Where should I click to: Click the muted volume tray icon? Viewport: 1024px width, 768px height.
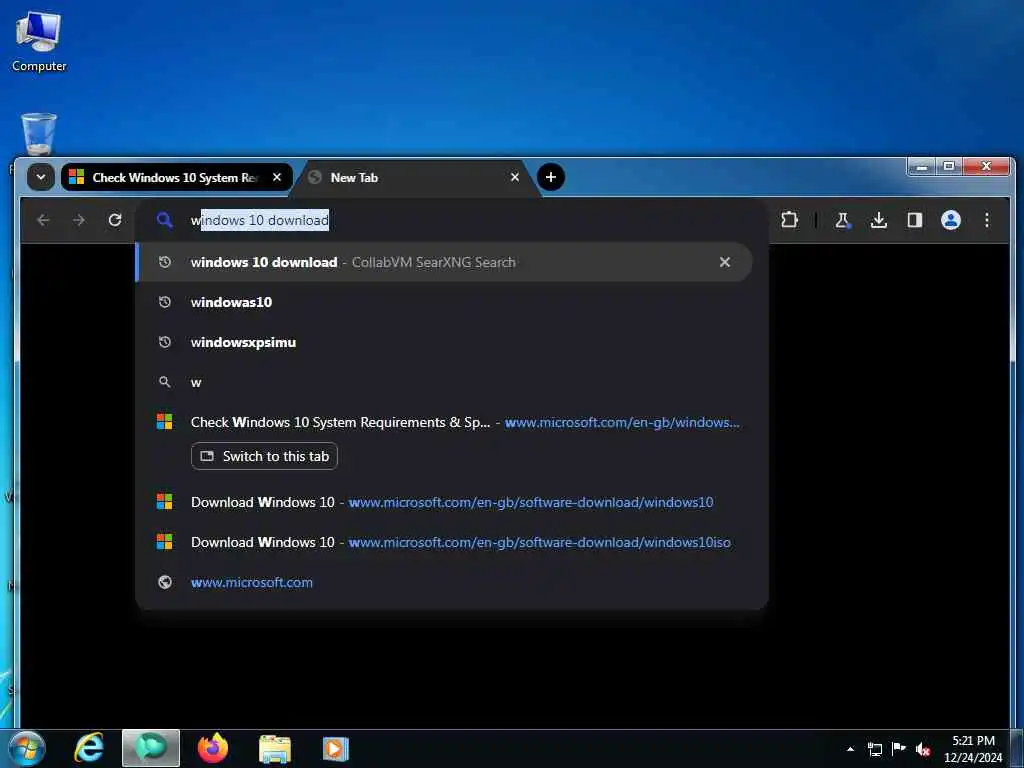coord(923,749)
